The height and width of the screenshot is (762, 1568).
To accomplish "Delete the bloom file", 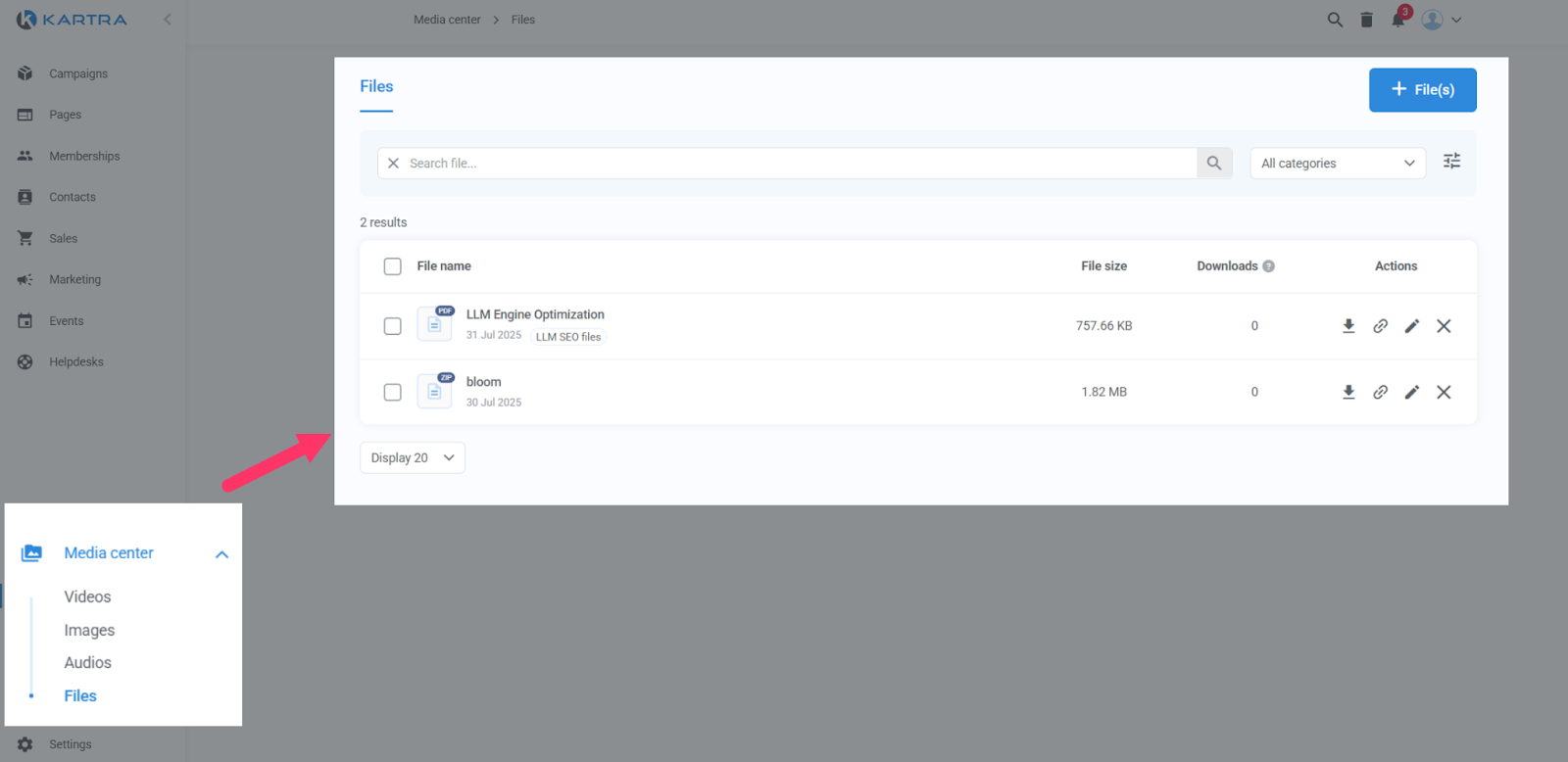I will click(1444, 392).
